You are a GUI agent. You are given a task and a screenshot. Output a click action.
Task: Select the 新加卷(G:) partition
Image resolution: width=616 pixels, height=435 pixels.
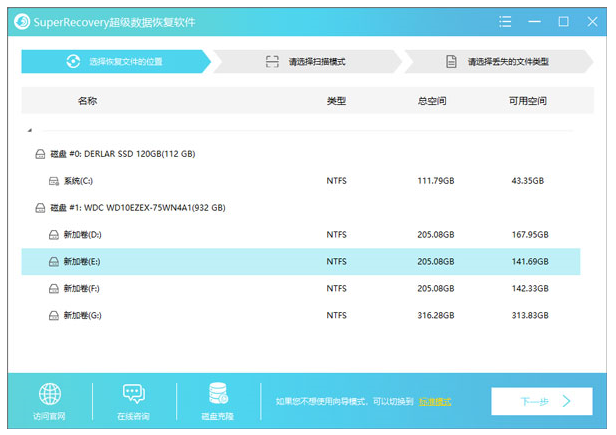pos(82,316)
